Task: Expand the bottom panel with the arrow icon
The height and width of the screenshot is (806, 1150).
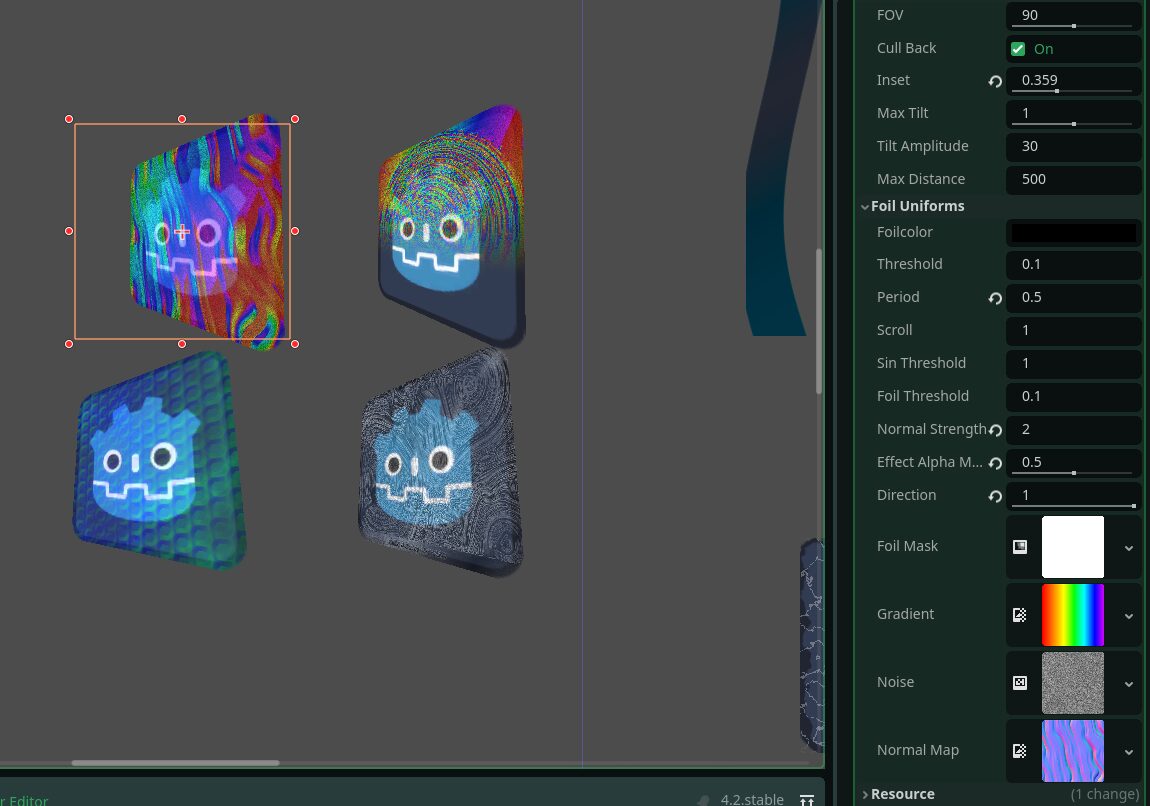Action: 807,800
